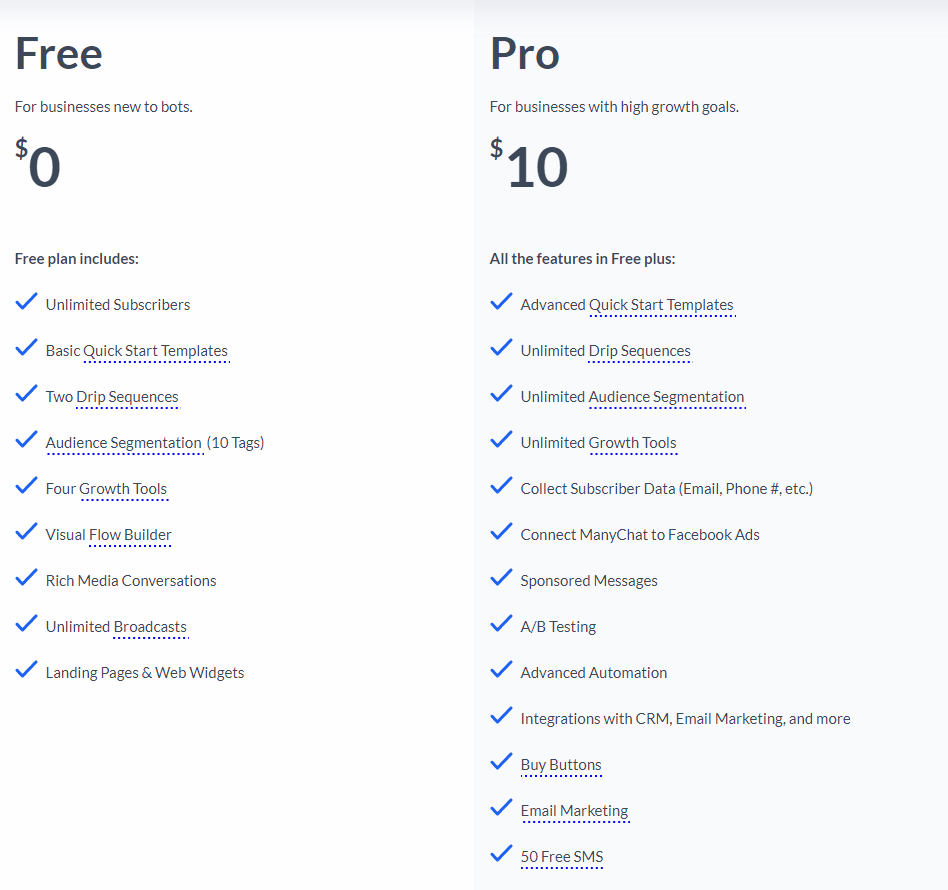
Task: Click the Buy Buttons link
Action: click(x=561, y=765)
